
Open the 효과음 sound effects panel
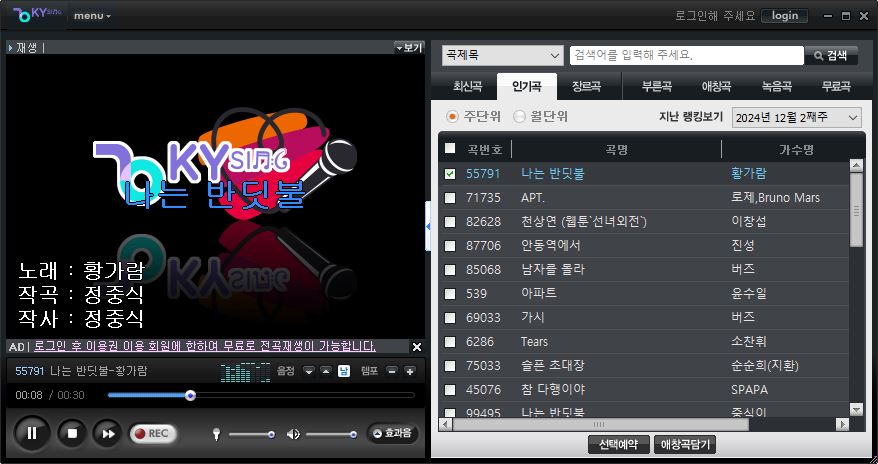pyautogui.click(x=393, y=433)
